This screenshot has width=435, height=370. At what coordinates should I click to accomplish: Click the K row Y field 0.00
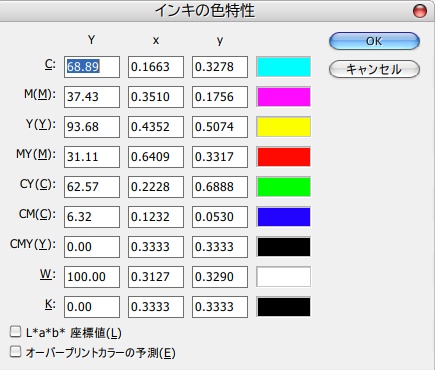pos(92,307)
